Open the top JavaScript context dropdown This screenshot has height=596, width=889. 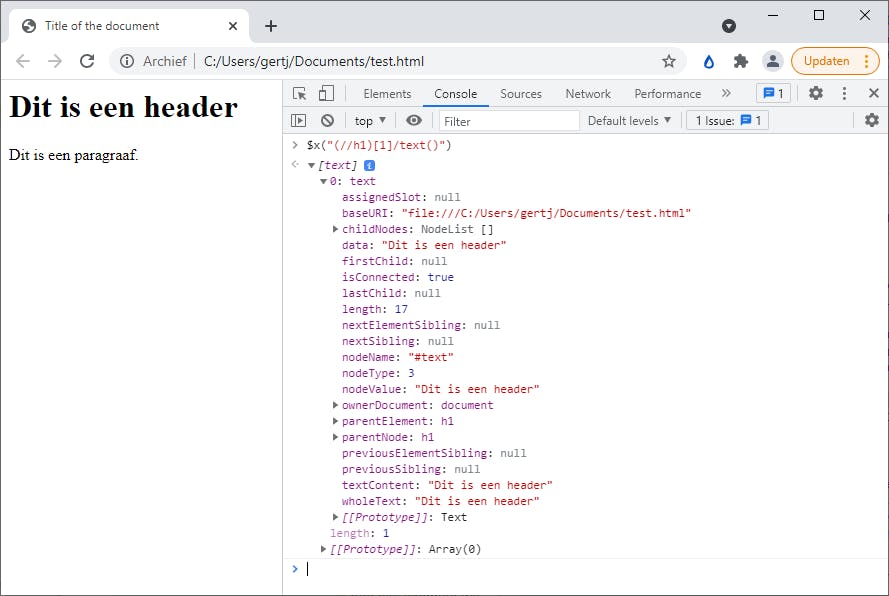(370, 121)
